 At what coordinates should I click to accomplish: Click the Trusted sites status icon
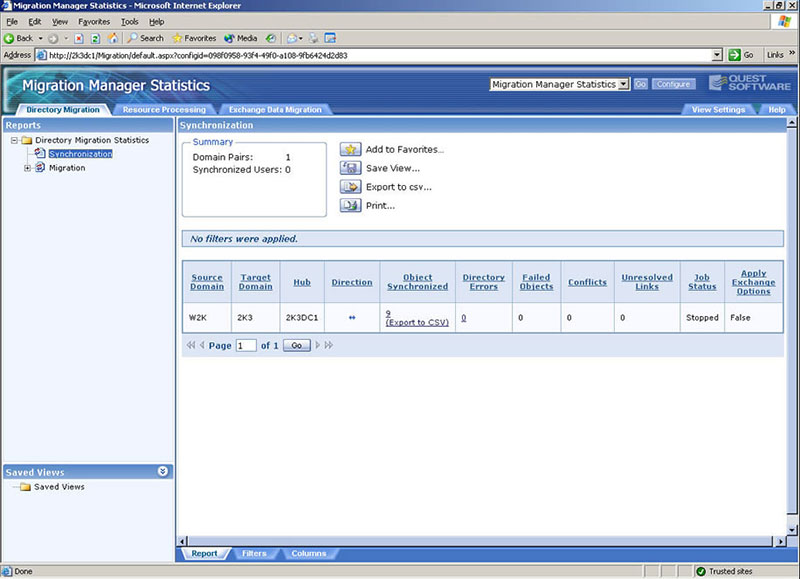tap(701, 571)
